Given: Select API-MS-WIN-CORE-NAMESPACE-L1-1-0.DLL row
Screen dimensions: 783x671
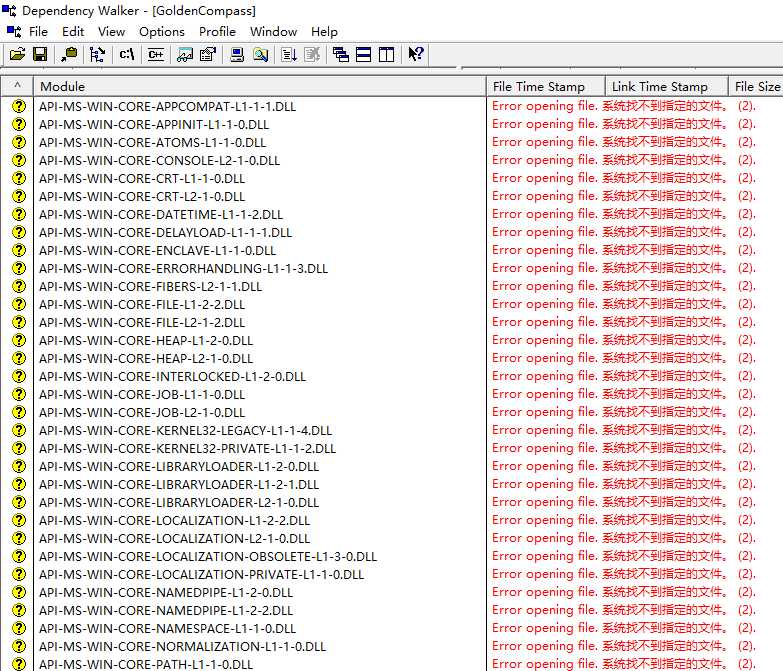Looking at the screenshot, I should point(392,628).
